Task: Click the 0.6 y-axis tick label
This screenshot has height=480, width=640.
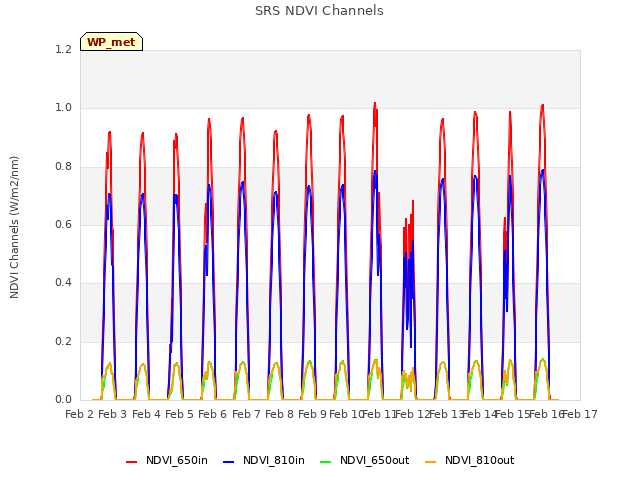Action: point(63,224)
